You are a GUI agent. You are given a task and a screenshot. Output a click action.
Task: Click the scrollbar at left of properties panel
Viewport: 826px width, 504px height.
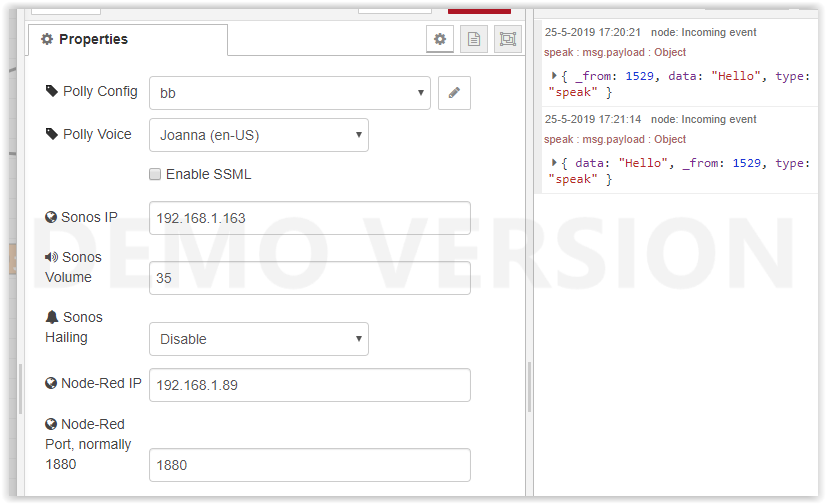pyautogui.click(x=21, y=389)
